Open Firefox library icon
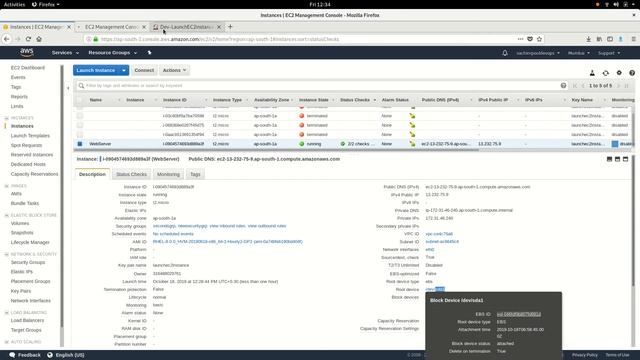Viewport: 640px width, 360px height. 599,39
